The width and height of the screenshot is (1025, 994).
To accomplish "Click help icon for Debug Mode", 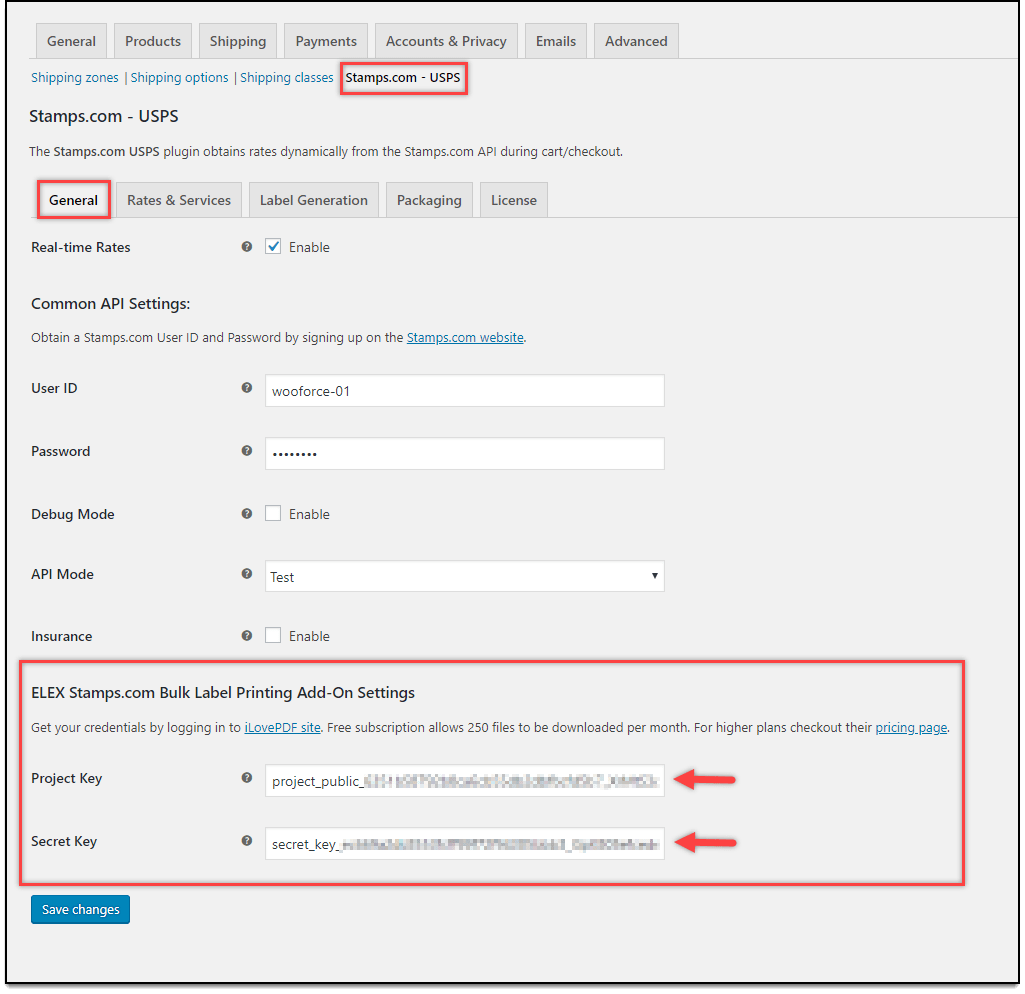I will click(246, 514).
